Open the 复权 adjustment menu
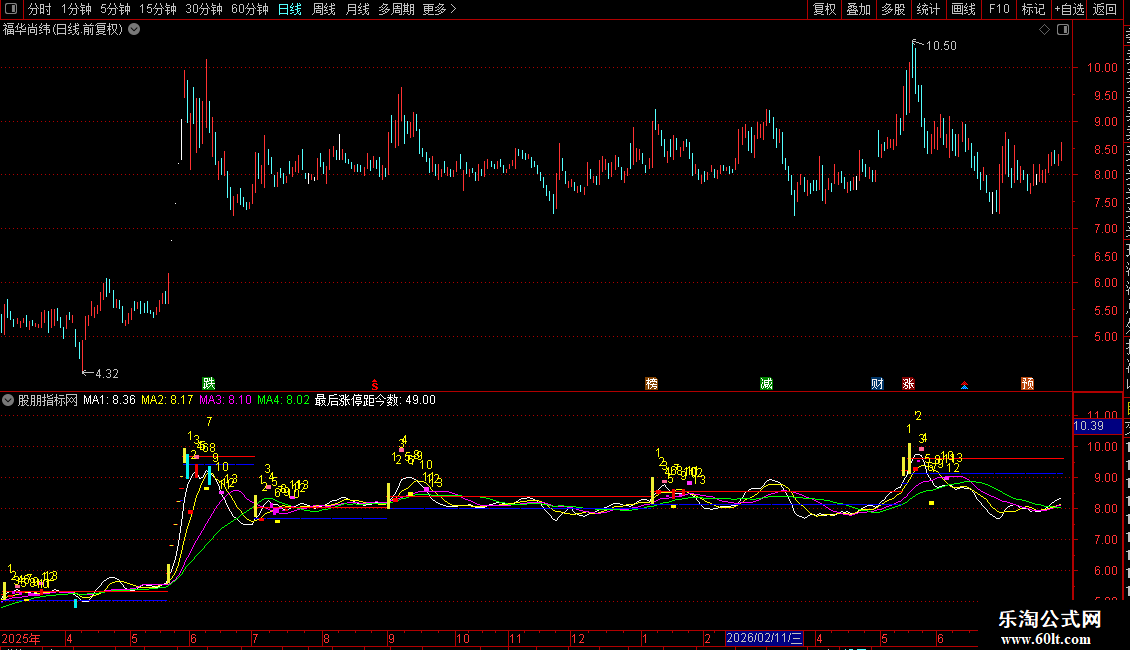The image size is (1130, 650). coord(824,9)
